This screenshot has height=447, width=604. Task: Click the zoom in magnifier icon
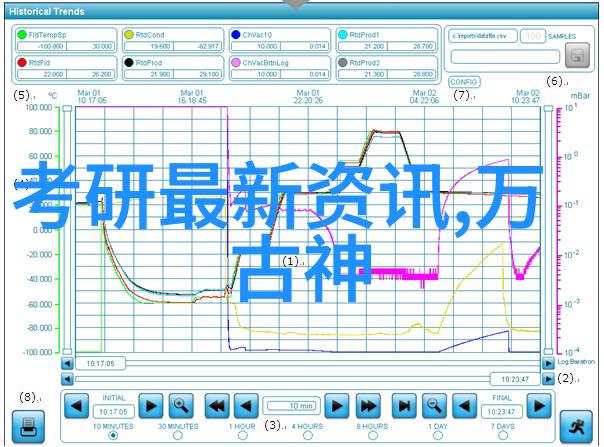[181, 406]
